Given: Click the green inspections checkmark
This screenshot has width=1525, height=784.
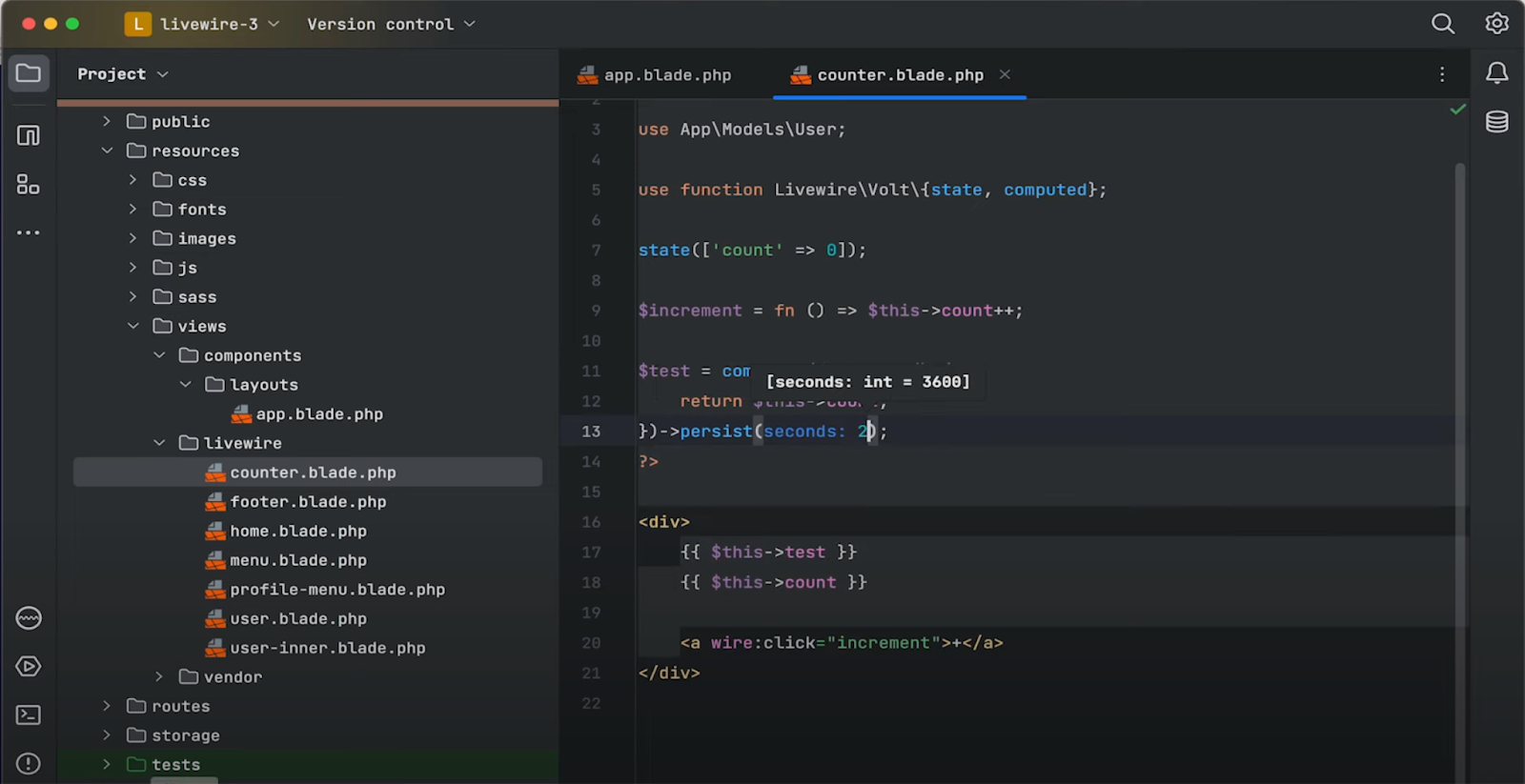Looking at the screenshot, I should (1457, 110).
